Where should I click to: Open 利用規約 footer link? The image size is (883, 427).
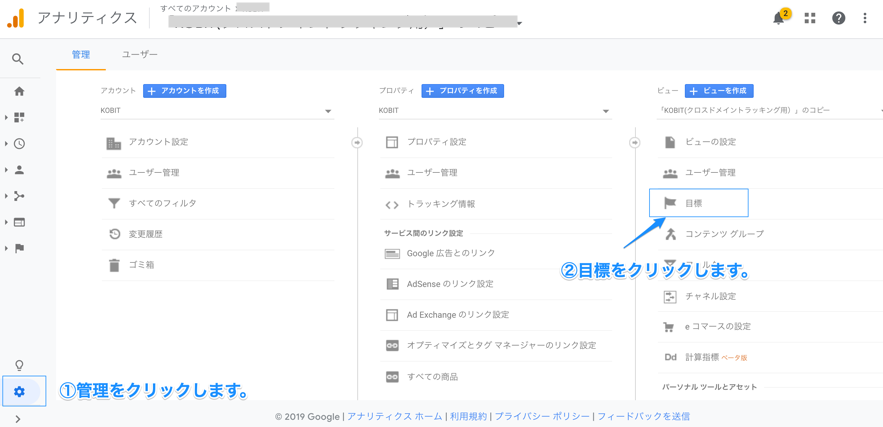coord(468,417)
